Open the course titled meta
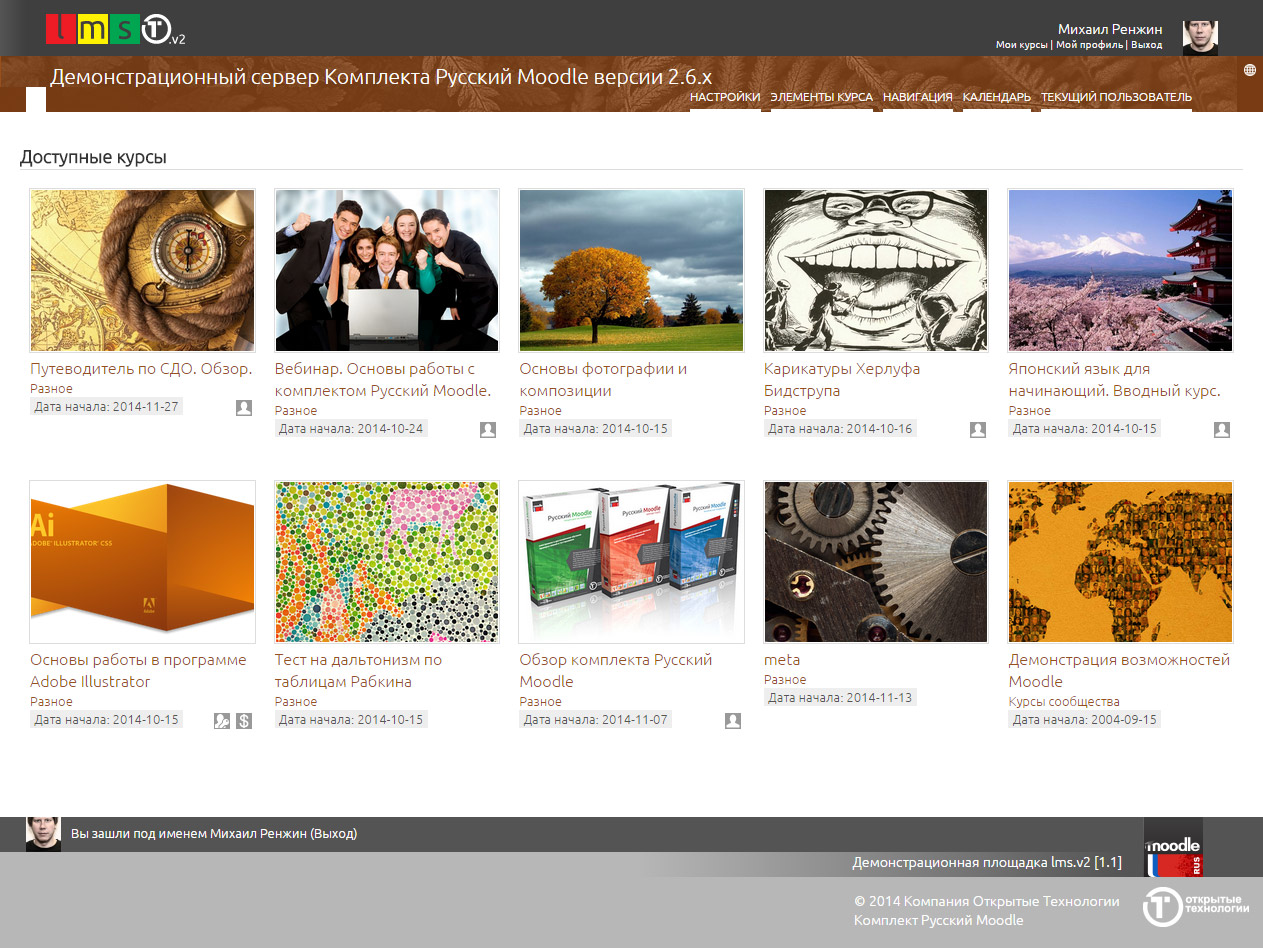Viewport: 1263px width, 948px height. (782, 660)
